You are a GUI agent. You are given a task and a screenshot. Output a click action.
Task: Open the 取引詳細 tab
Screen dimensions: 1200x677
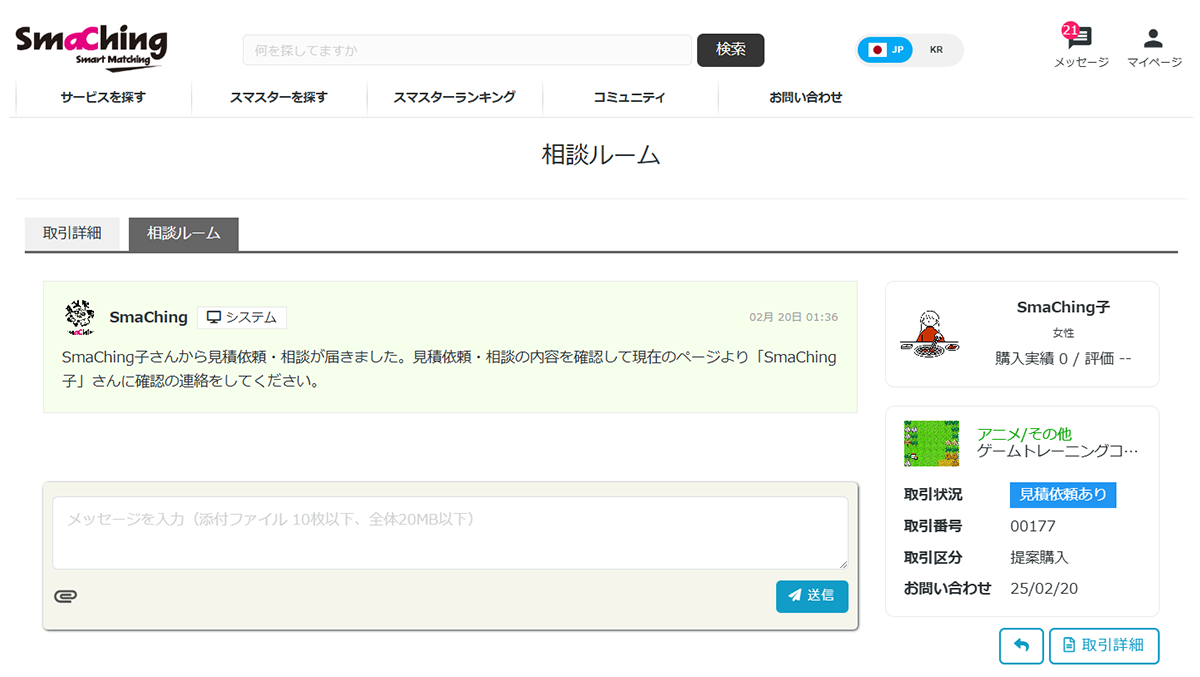pyautogui.click(x=72, y=233)
